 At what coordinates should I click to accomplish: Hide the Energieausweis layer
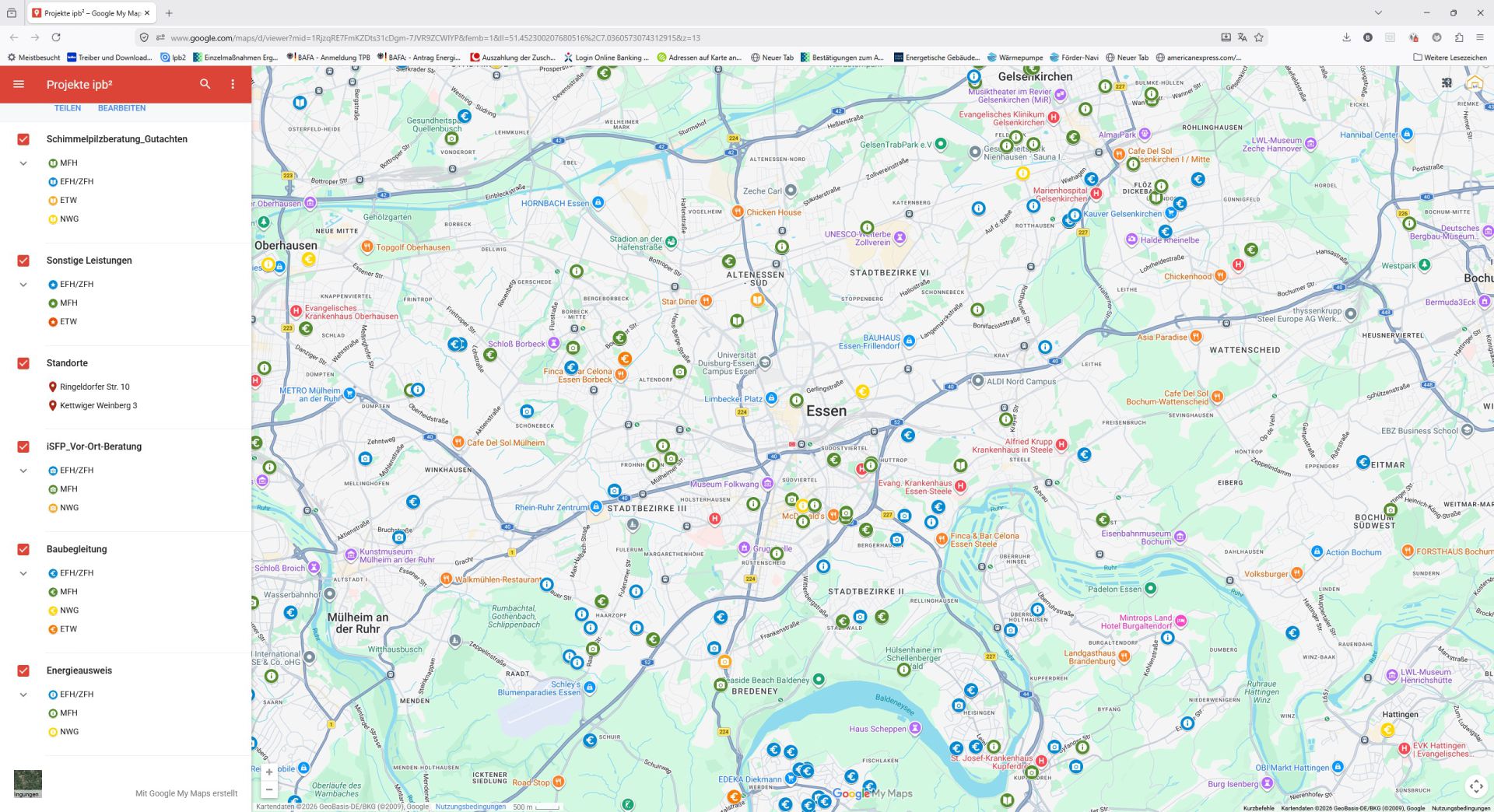pos(23,670)
